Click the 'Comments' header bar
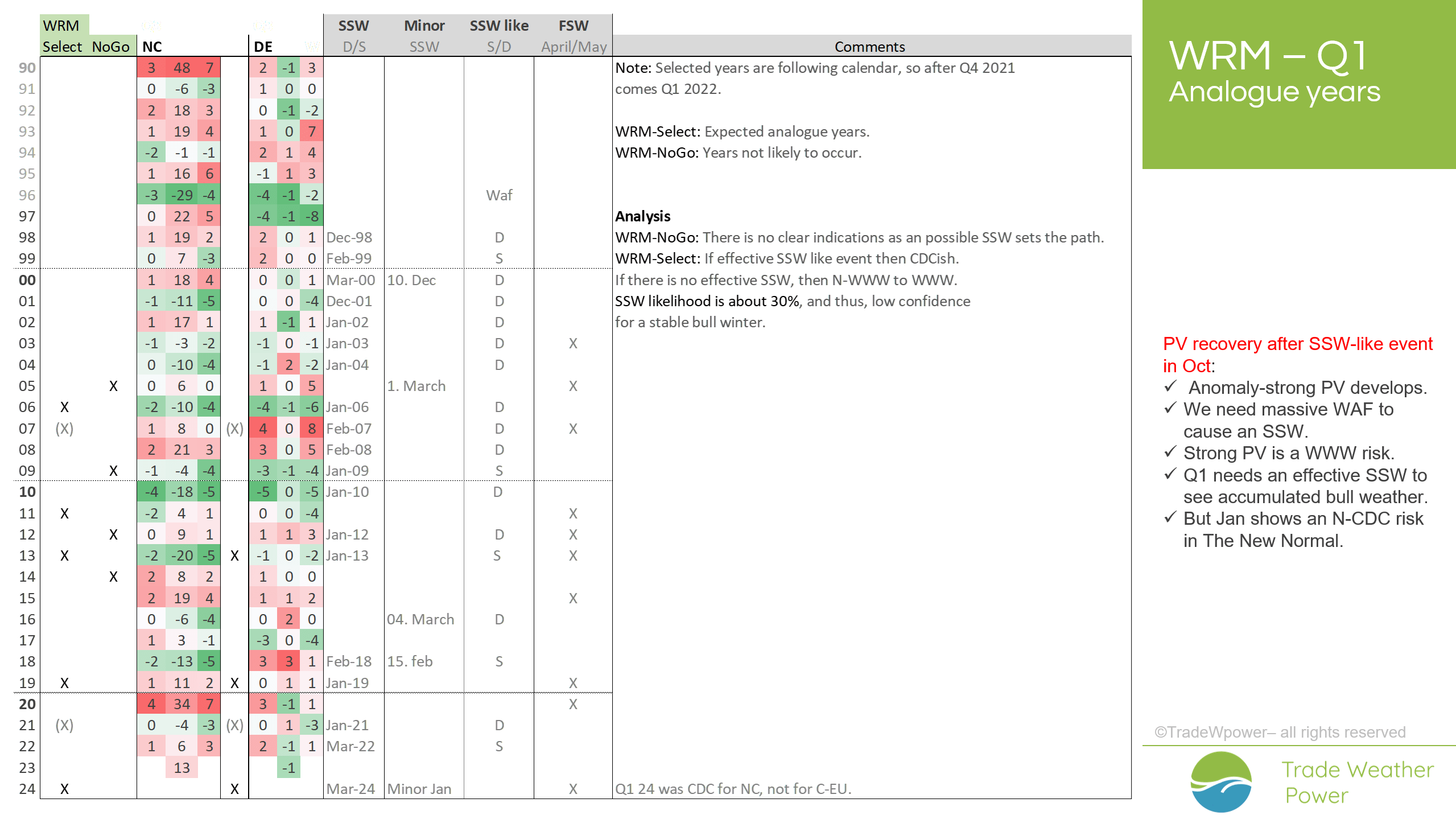The width and height of the screenshot is (1456, 819). point(869,46)
